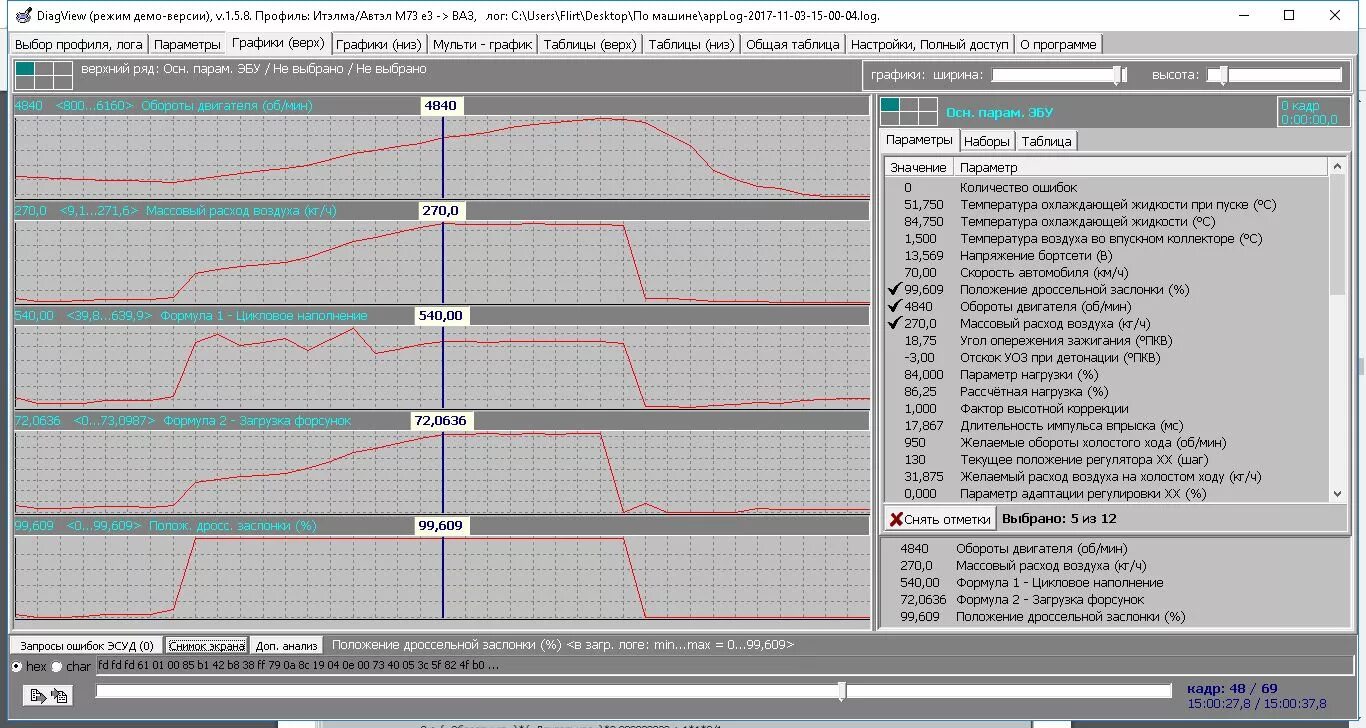
Task: Click the parameter list scroll-up arrow
Action: 1338,166
